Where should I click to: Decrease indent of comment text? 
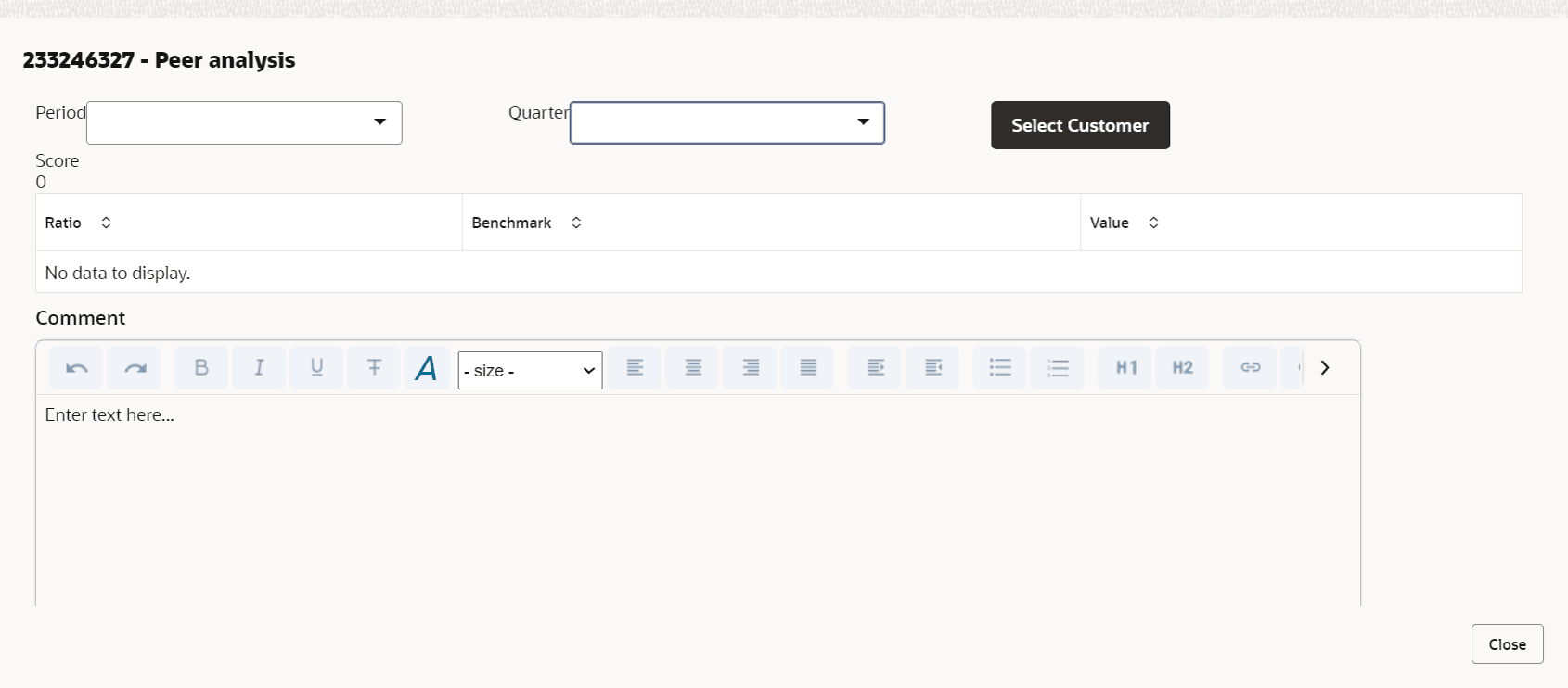[932, 368]
